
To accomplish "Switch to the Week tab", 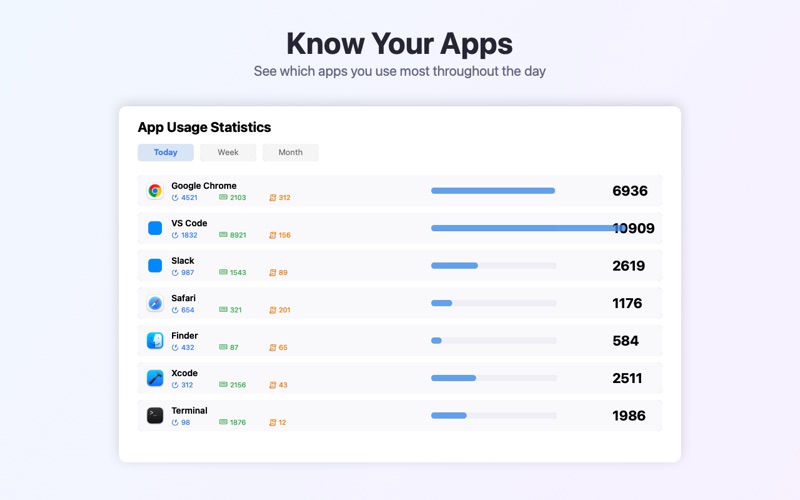I will pos(228,152).
